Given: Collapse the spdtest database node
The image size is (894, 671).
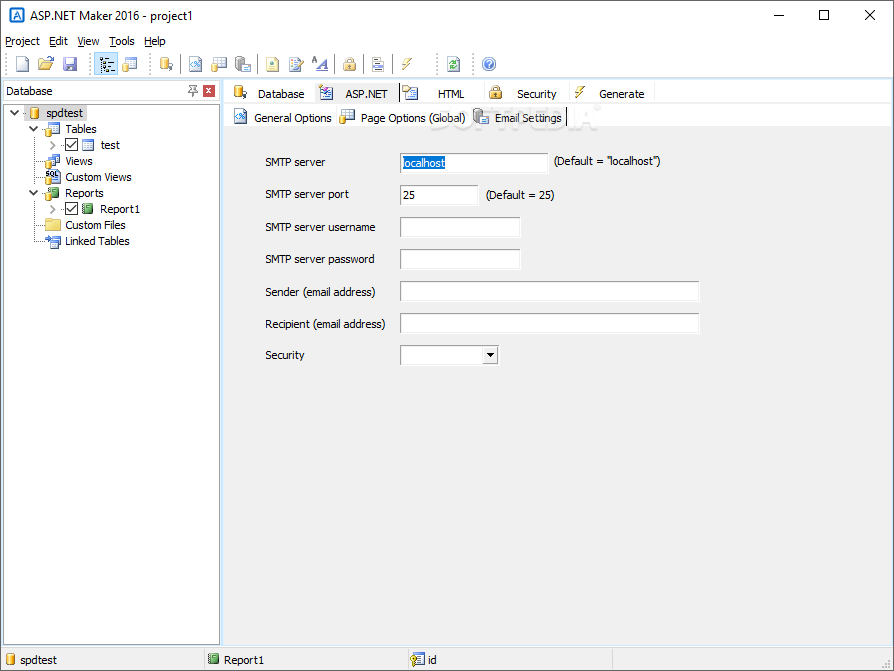Looking at the screenshot, I should click(x=15, y=113).
